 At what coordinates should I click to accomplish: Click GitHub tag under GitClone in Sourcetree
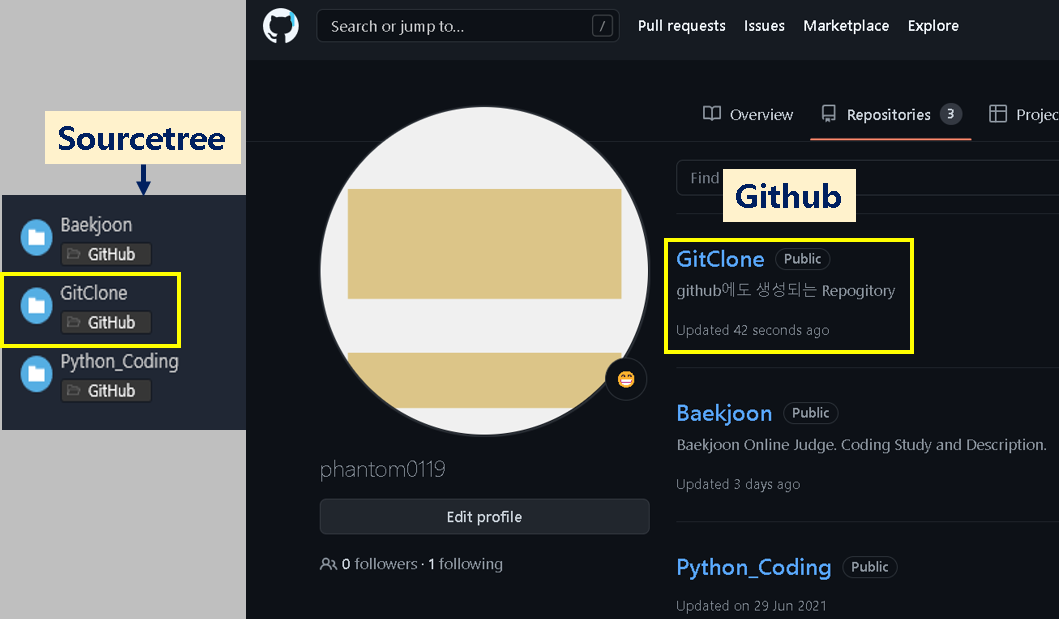106,323
